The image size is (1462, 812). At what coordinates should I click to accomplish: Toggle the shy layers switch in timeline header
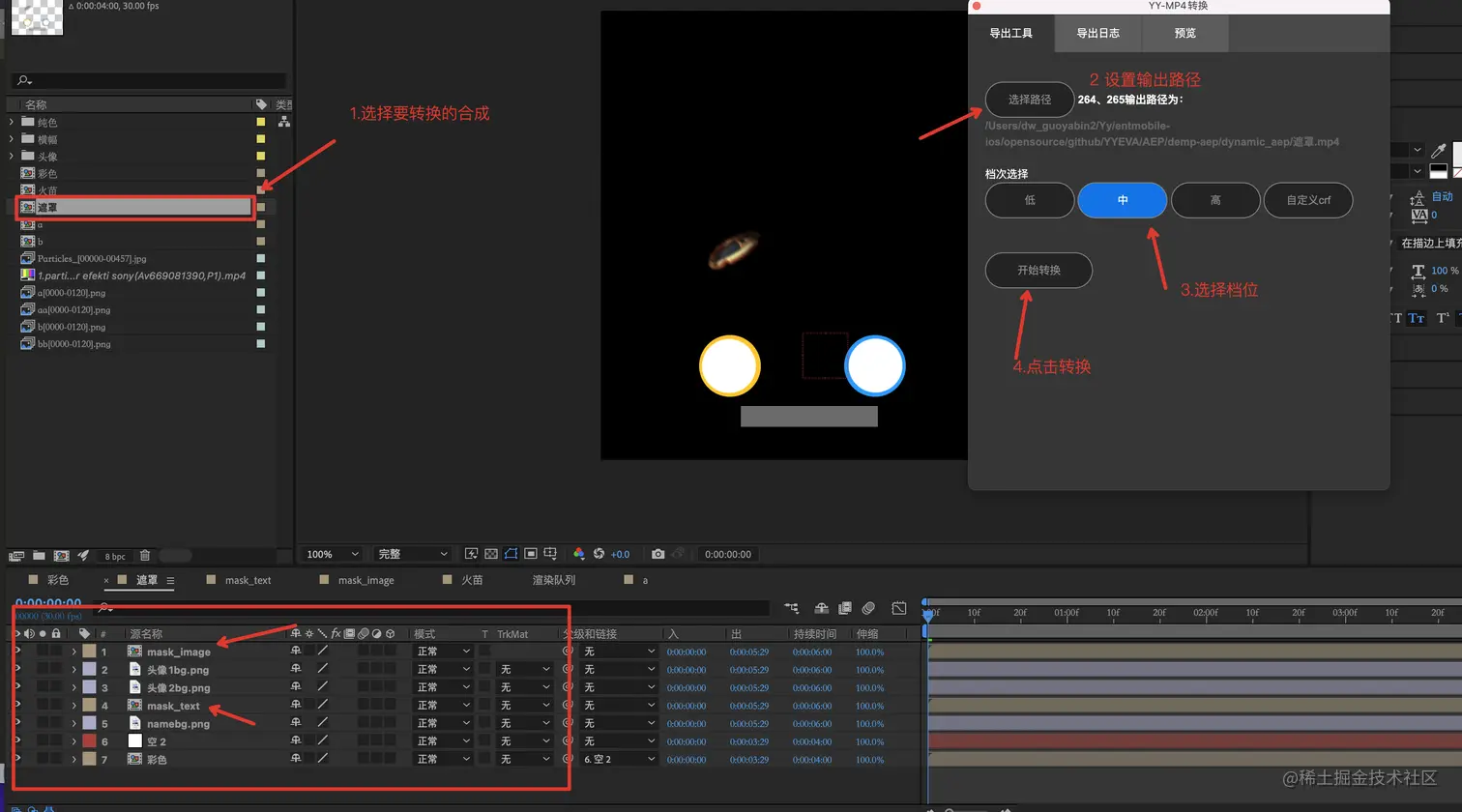pos(821,608)
